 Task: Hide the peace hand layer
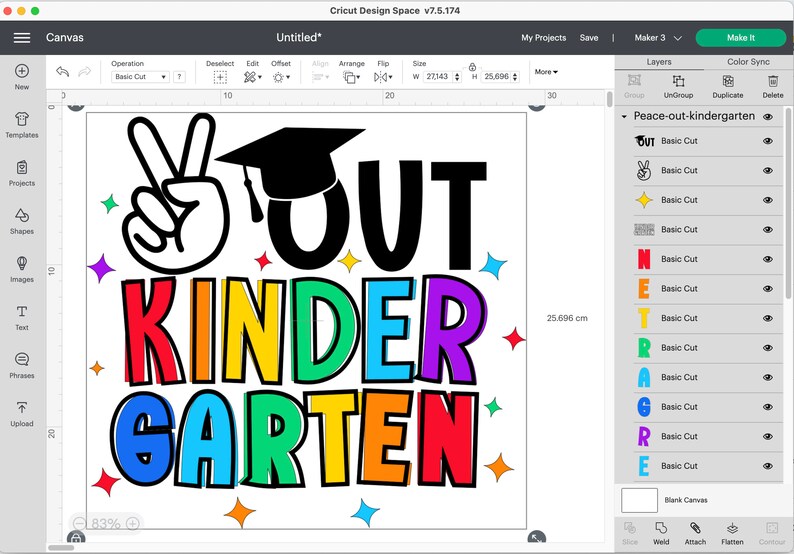pos(768,171)
